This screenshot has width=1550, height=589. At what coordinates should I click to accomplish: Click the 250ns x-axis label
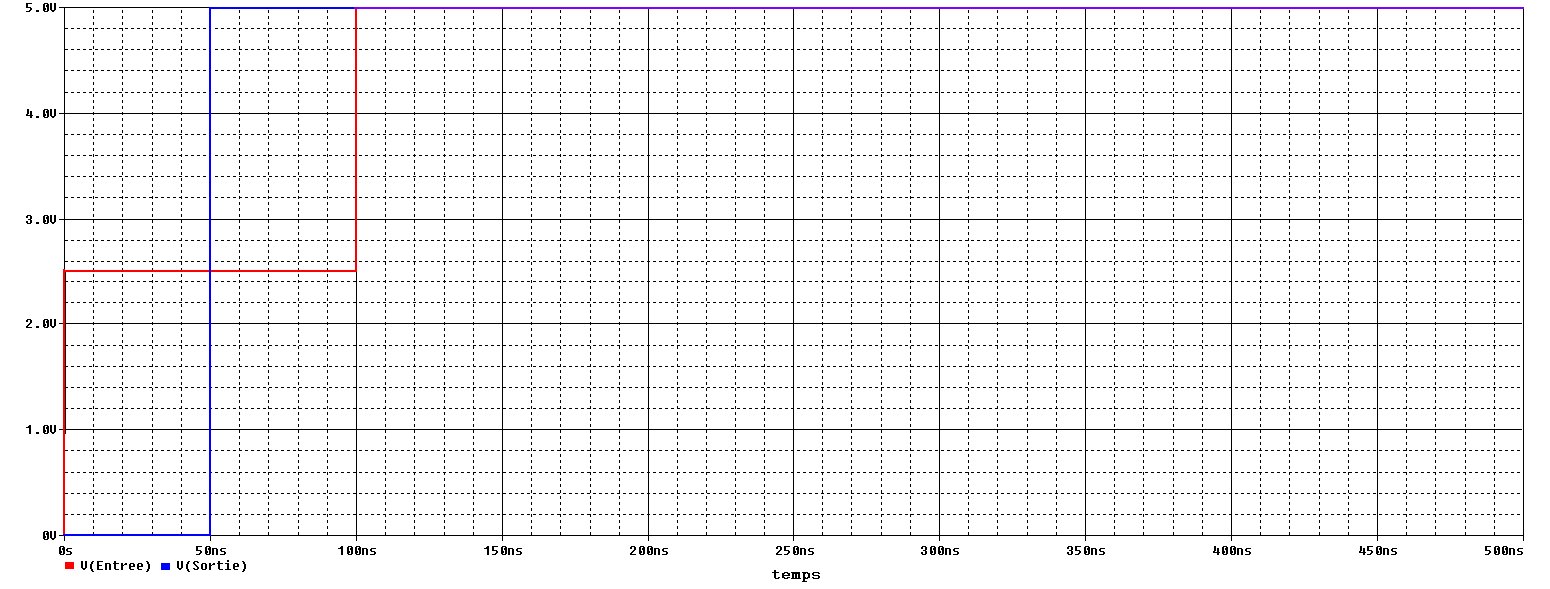point(794,551)
